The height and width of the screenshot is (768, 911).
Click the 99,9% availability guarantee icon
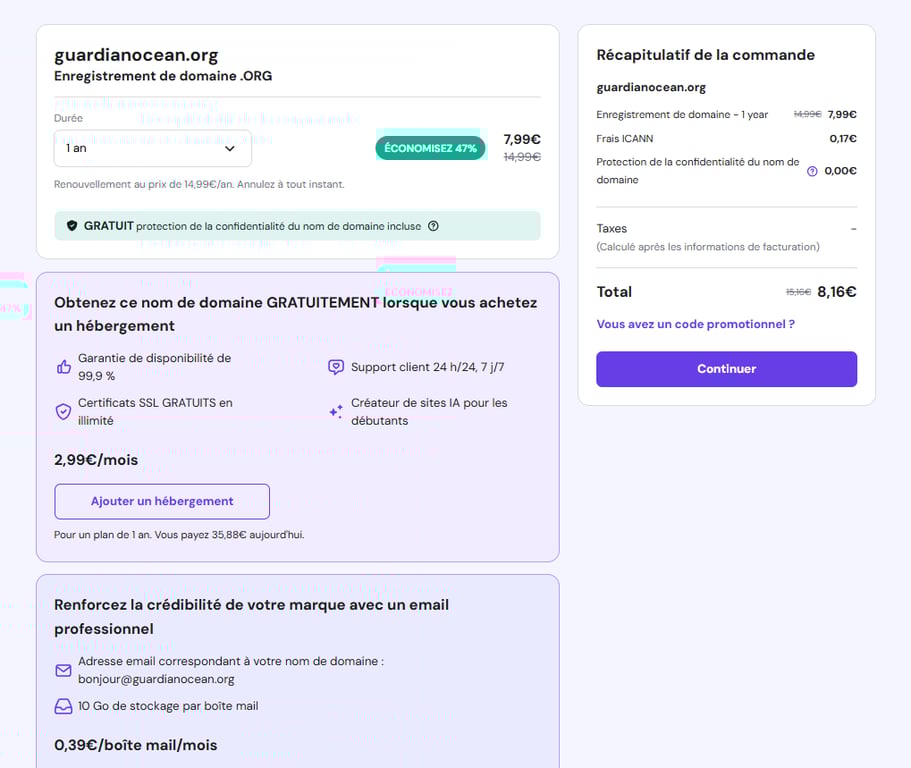point(62,364)
